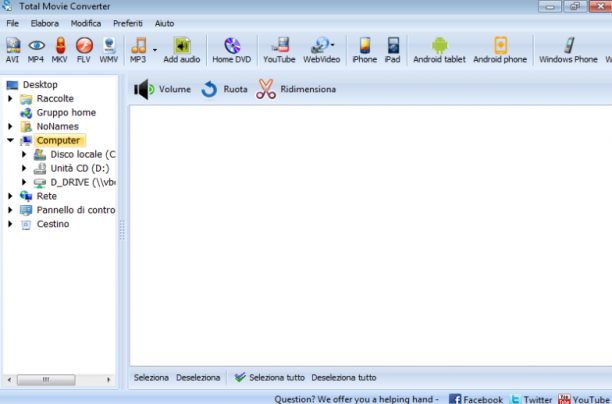Click the panel splitter grip handle
612x404 pixels.
tap(122, 230)
